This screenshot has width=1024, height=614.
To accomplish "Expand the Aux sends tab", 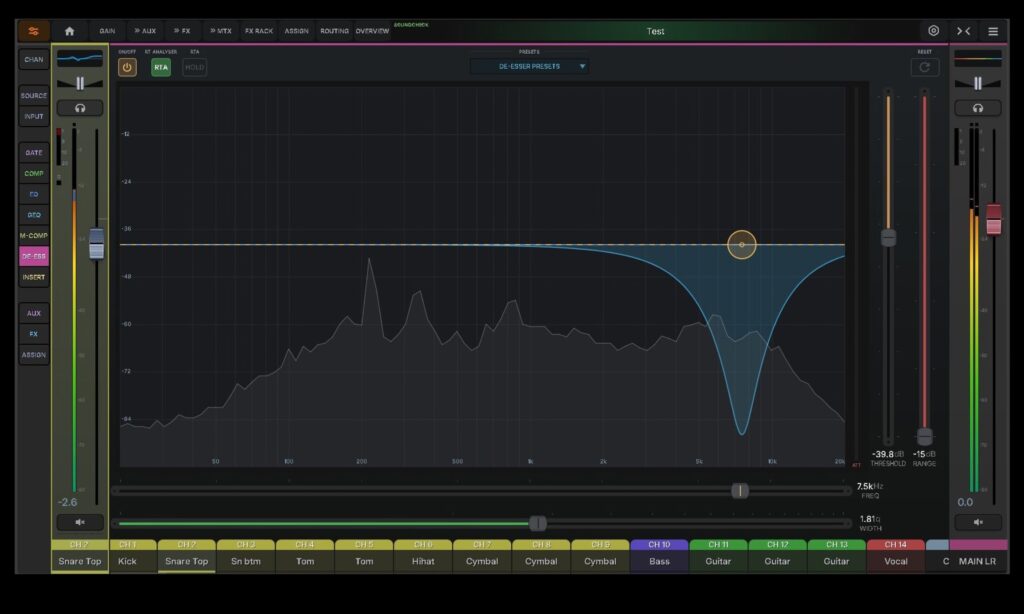I will coord(145,31).
